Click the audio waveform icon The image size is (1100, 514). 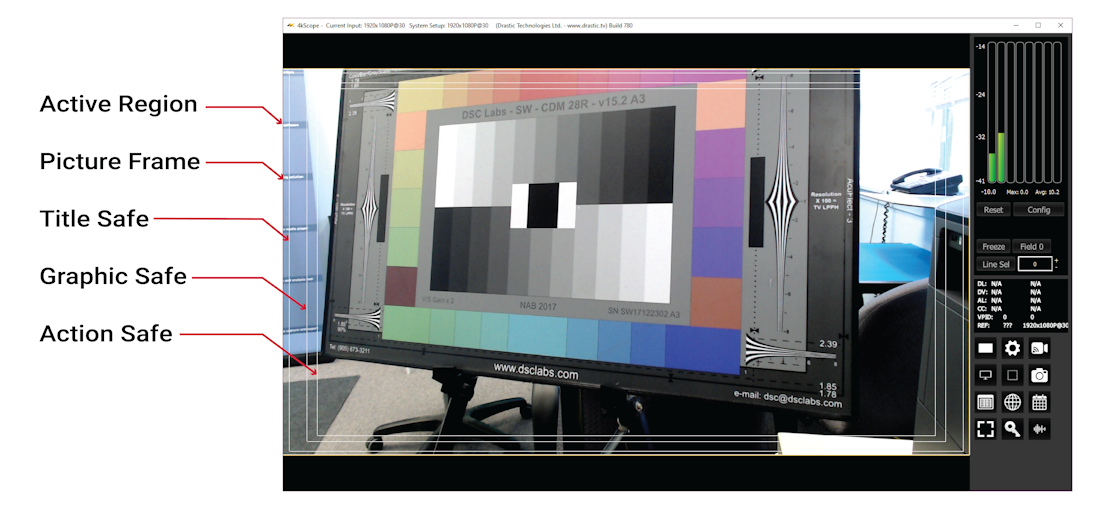(x=1039, y=429)
